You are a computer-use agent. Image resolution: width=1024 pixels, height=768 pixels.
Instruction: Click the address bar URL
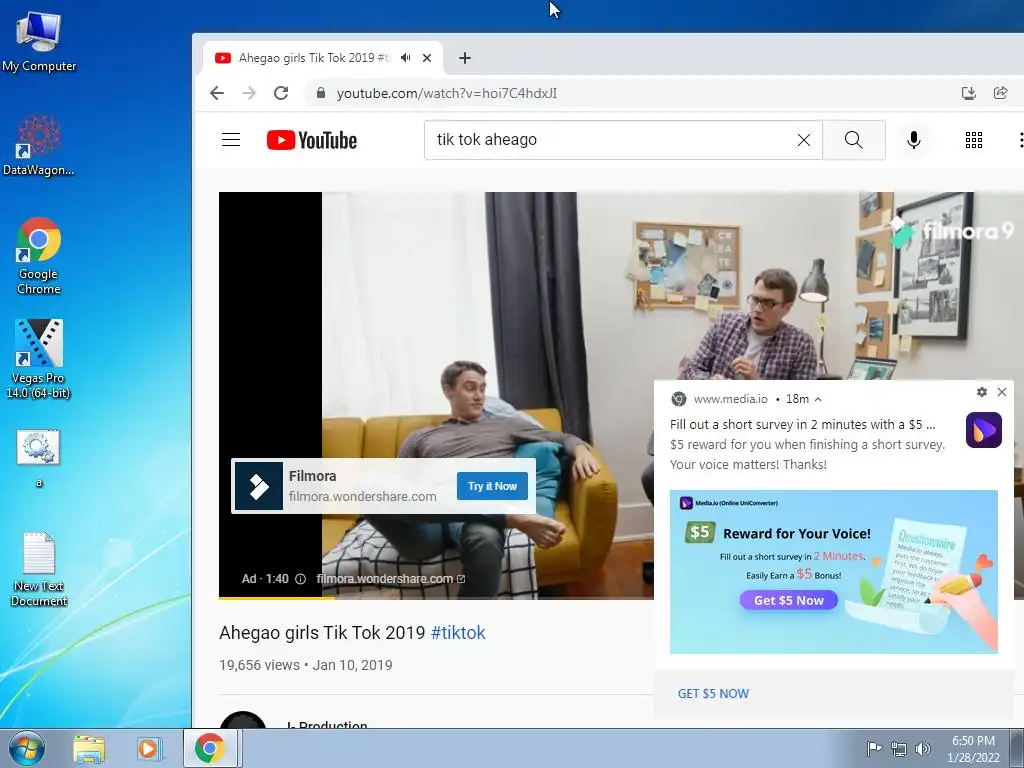[447, 93]
